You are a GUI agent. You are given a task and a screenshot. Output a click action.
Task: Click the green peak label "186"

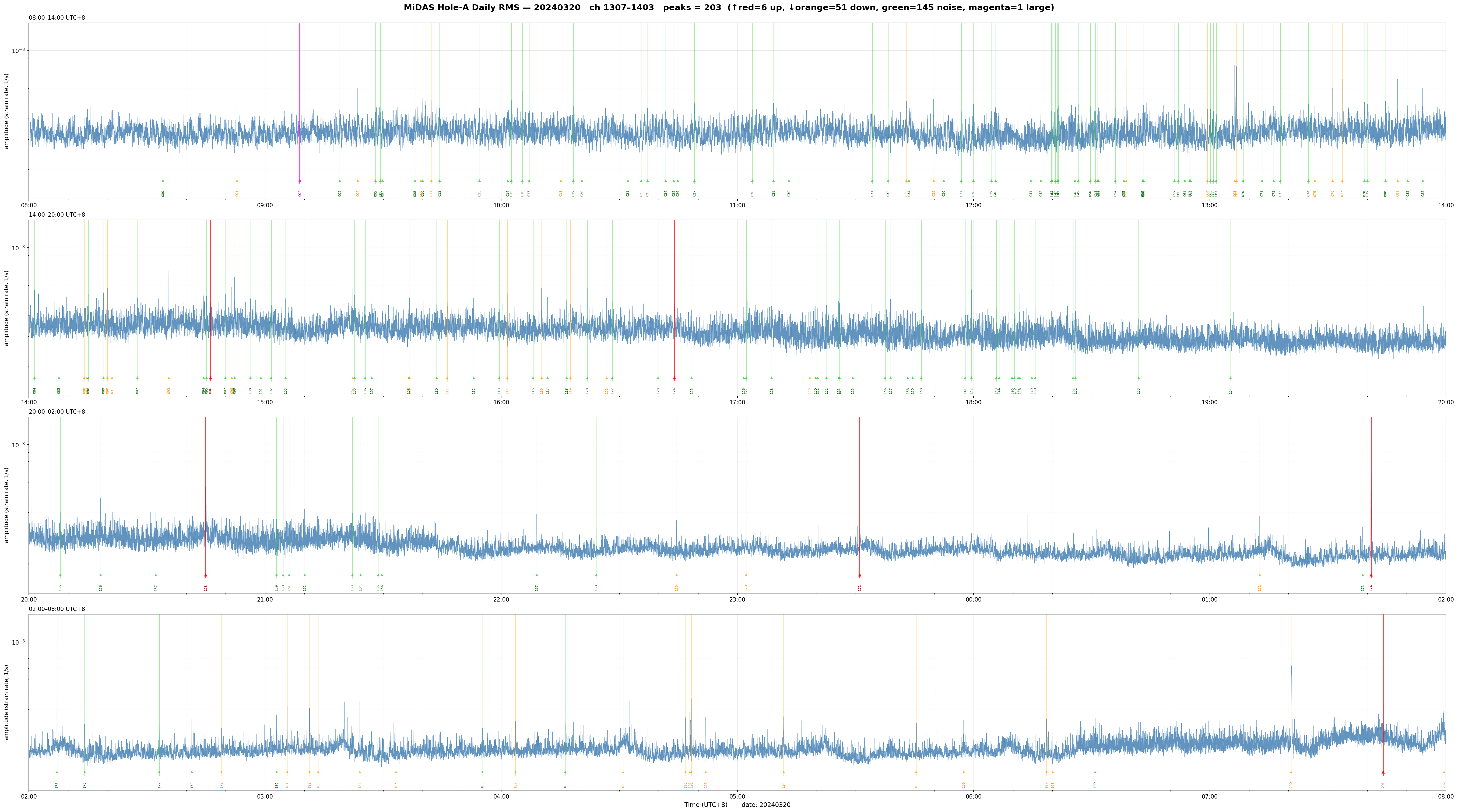(483, 785)
